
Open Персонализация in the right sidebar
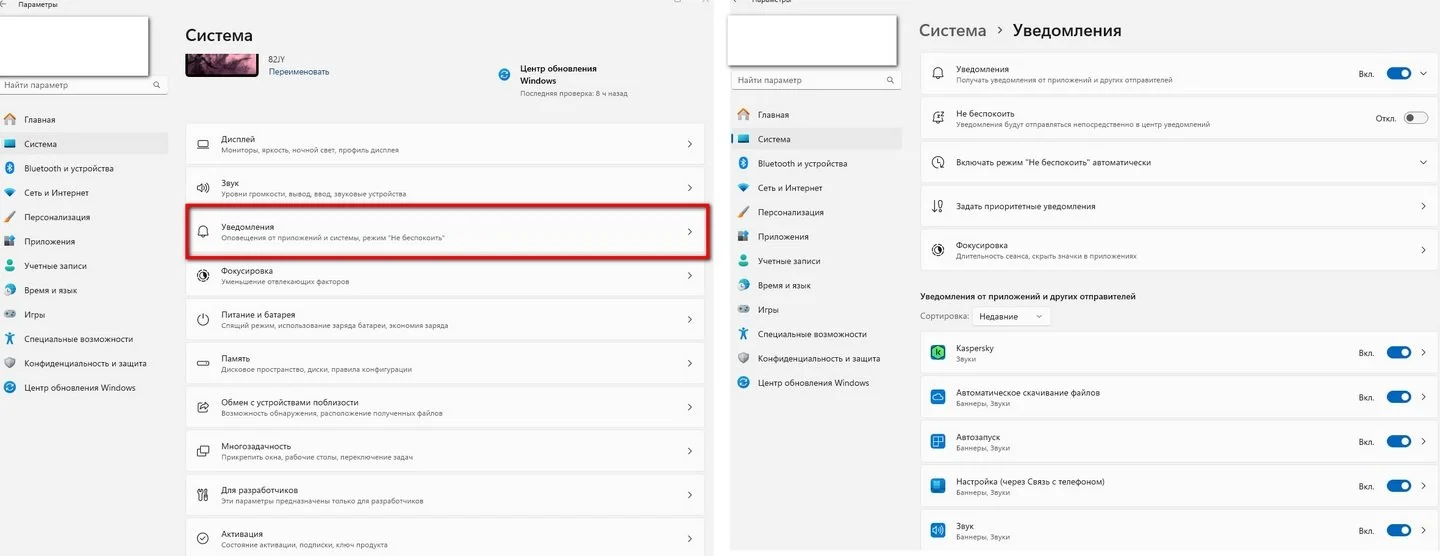pyautogui.click(x=790, y=212)
